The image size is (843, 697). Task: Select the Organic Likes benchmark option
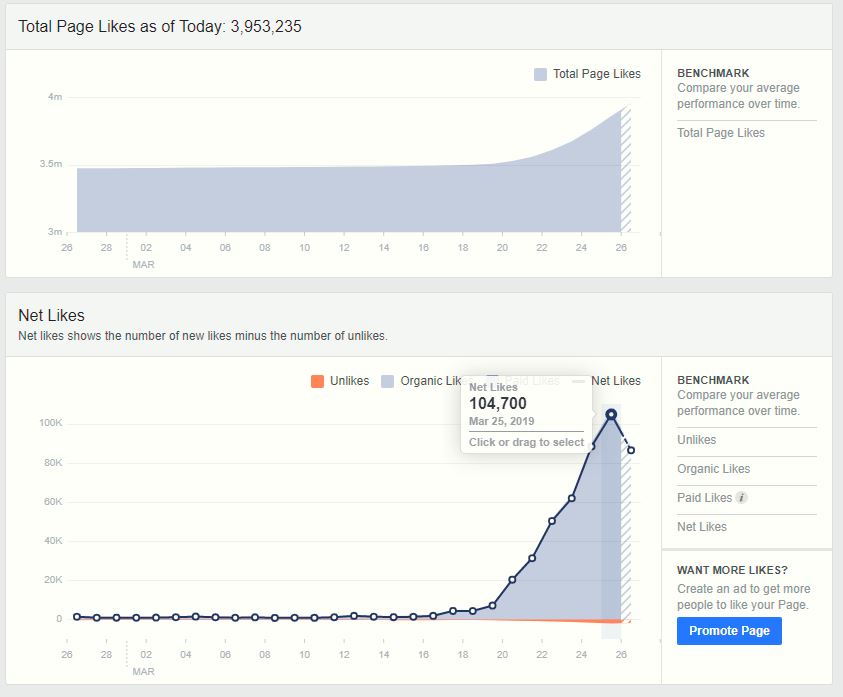pos(713,469)
